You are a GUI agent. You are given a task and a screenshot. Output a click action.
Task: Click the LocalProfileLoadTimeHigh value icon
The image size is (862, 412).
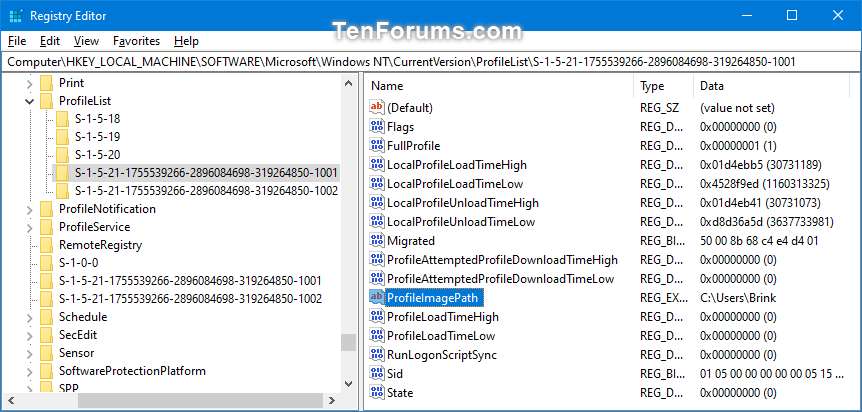click(x=377, y=164)
